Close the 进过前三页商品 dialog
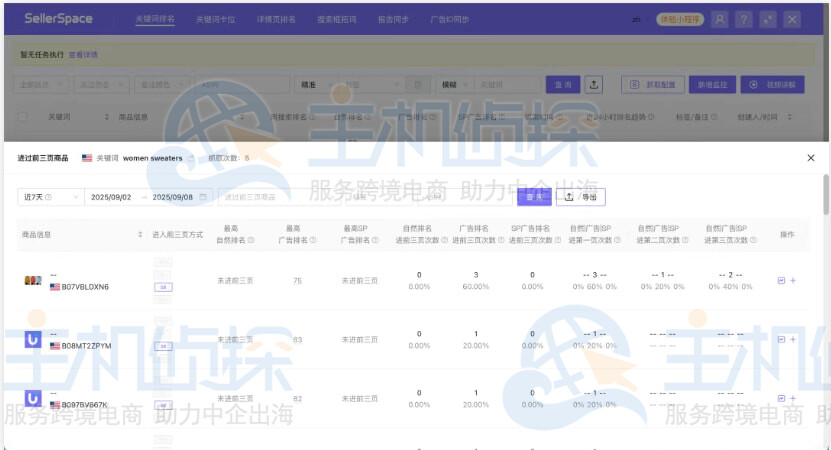The image size is (831, 450). pyautogui.click(x=810, y=158)
